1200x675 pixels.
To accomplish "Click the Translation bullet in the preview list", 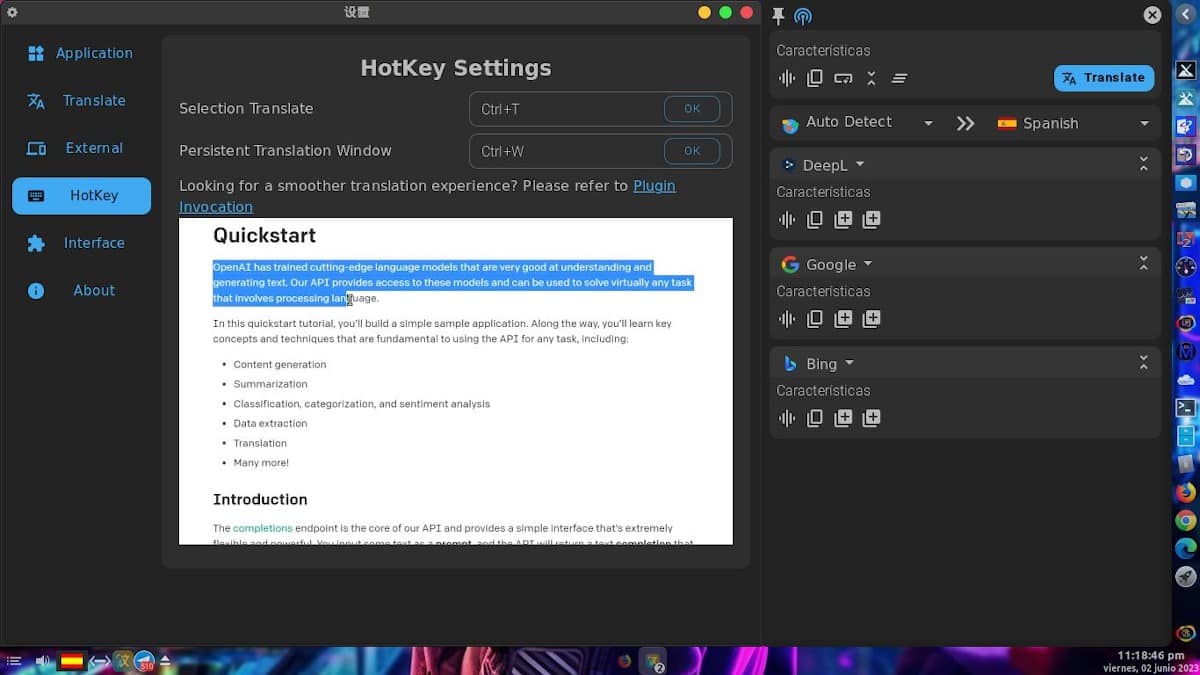I will click(260, 443).
